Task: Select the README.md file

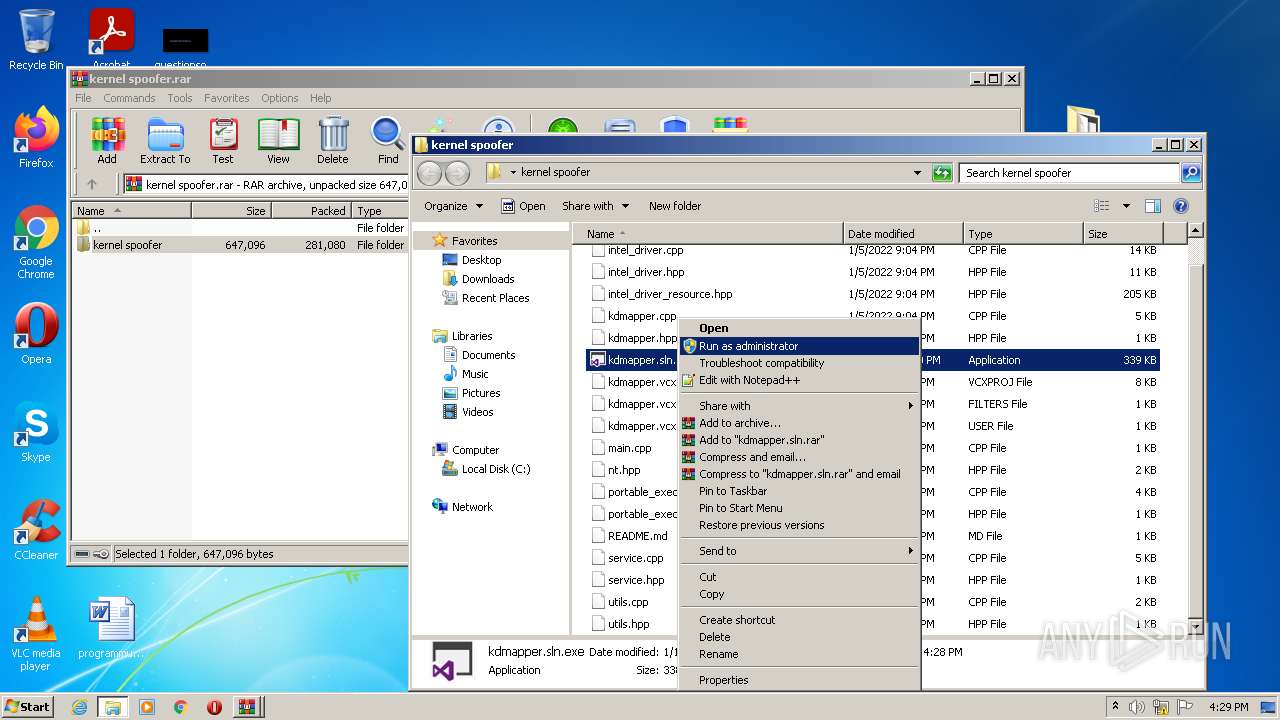Action: pyautogui.click(x=637, y=536)
